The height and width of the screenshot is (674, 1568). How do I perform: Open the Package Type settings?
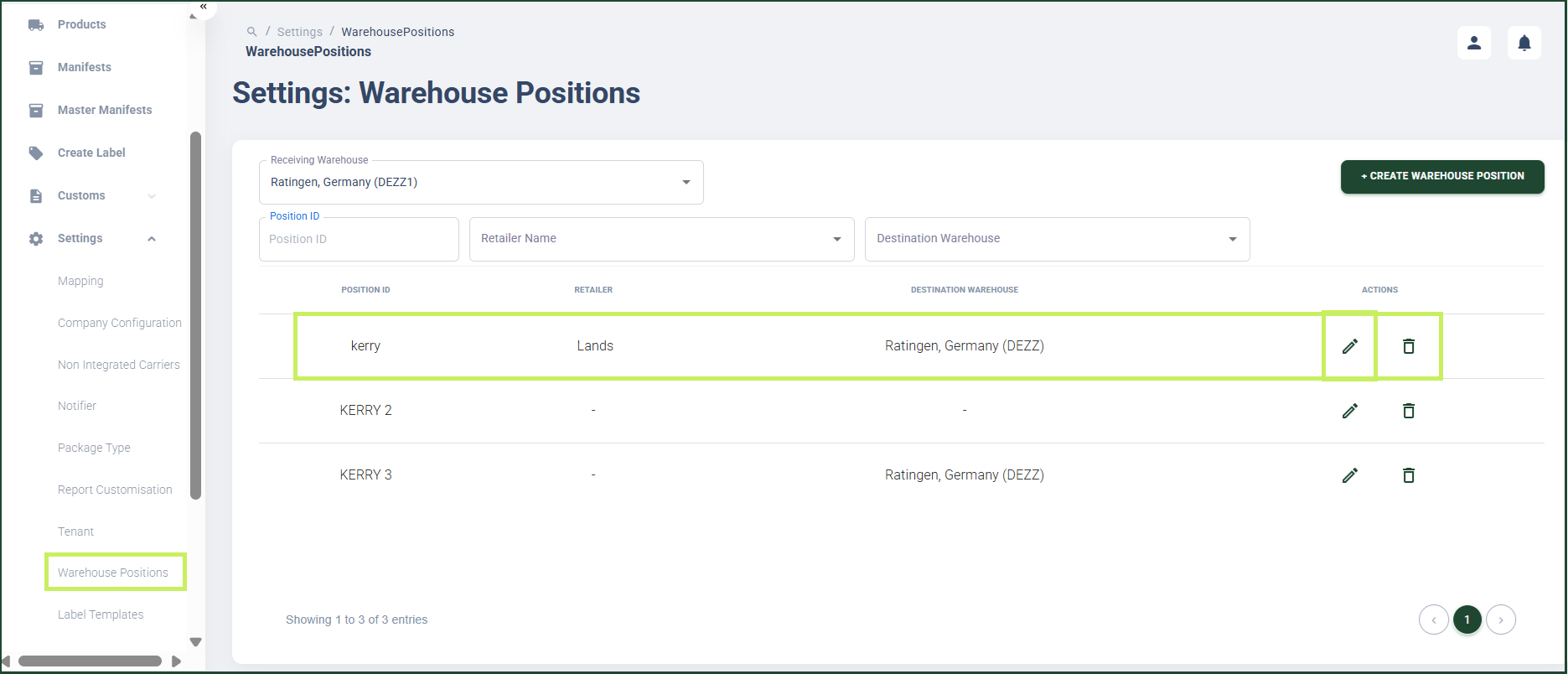click(x=94, y=448)
